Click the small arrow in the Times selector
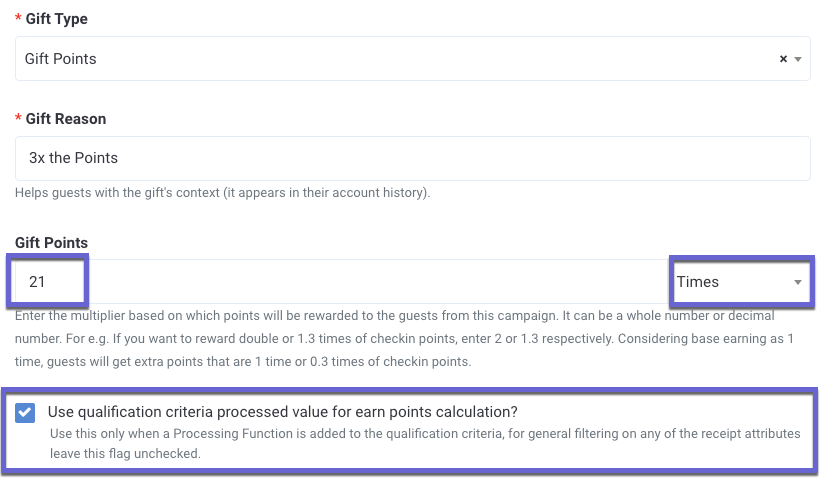 (798, 283)
